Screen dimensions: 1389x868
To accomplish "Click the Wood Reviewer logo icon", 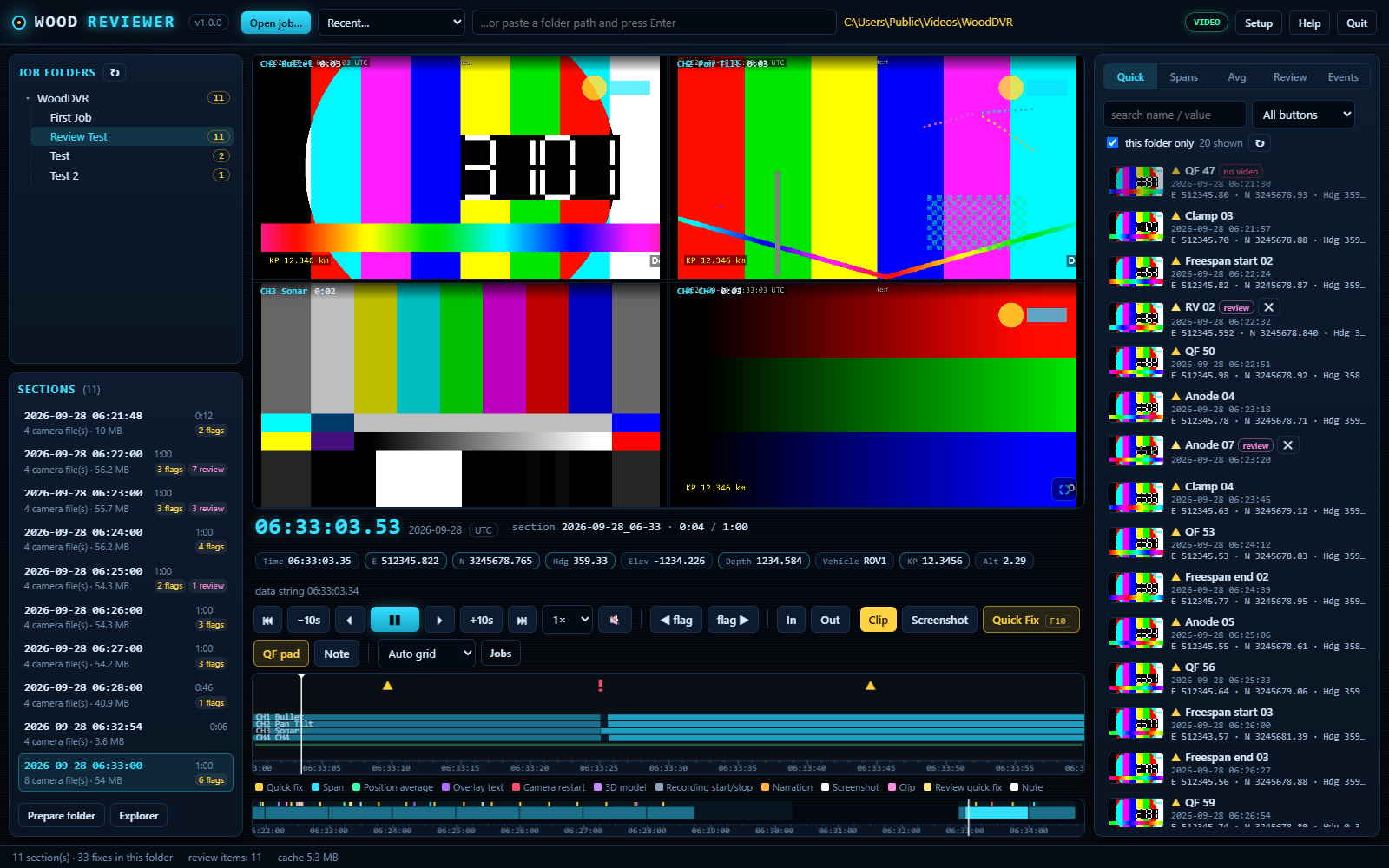I will click(x=19, y=23).
